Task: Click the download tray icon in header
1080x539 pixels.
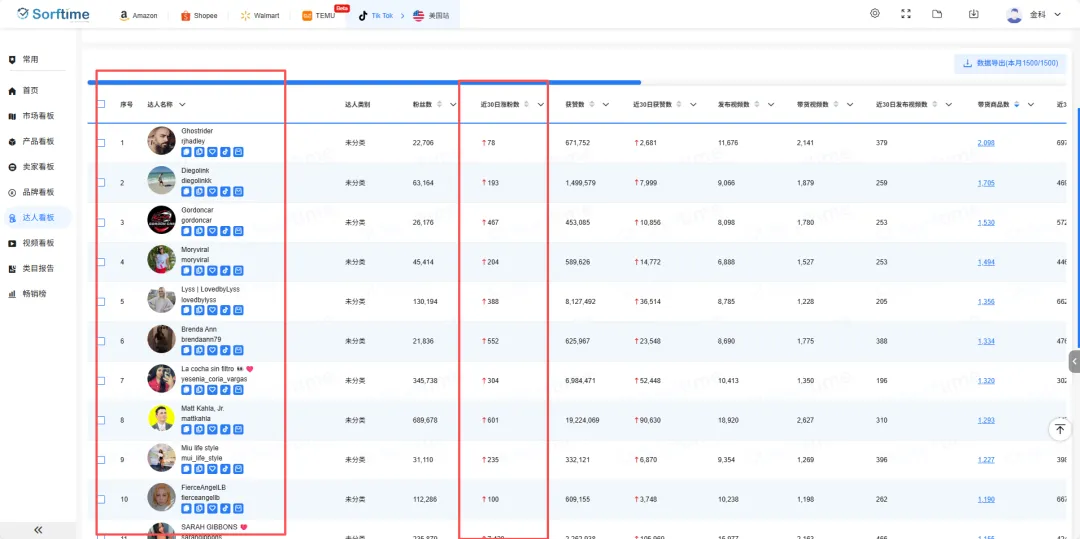Action: [x=974, y=14]
